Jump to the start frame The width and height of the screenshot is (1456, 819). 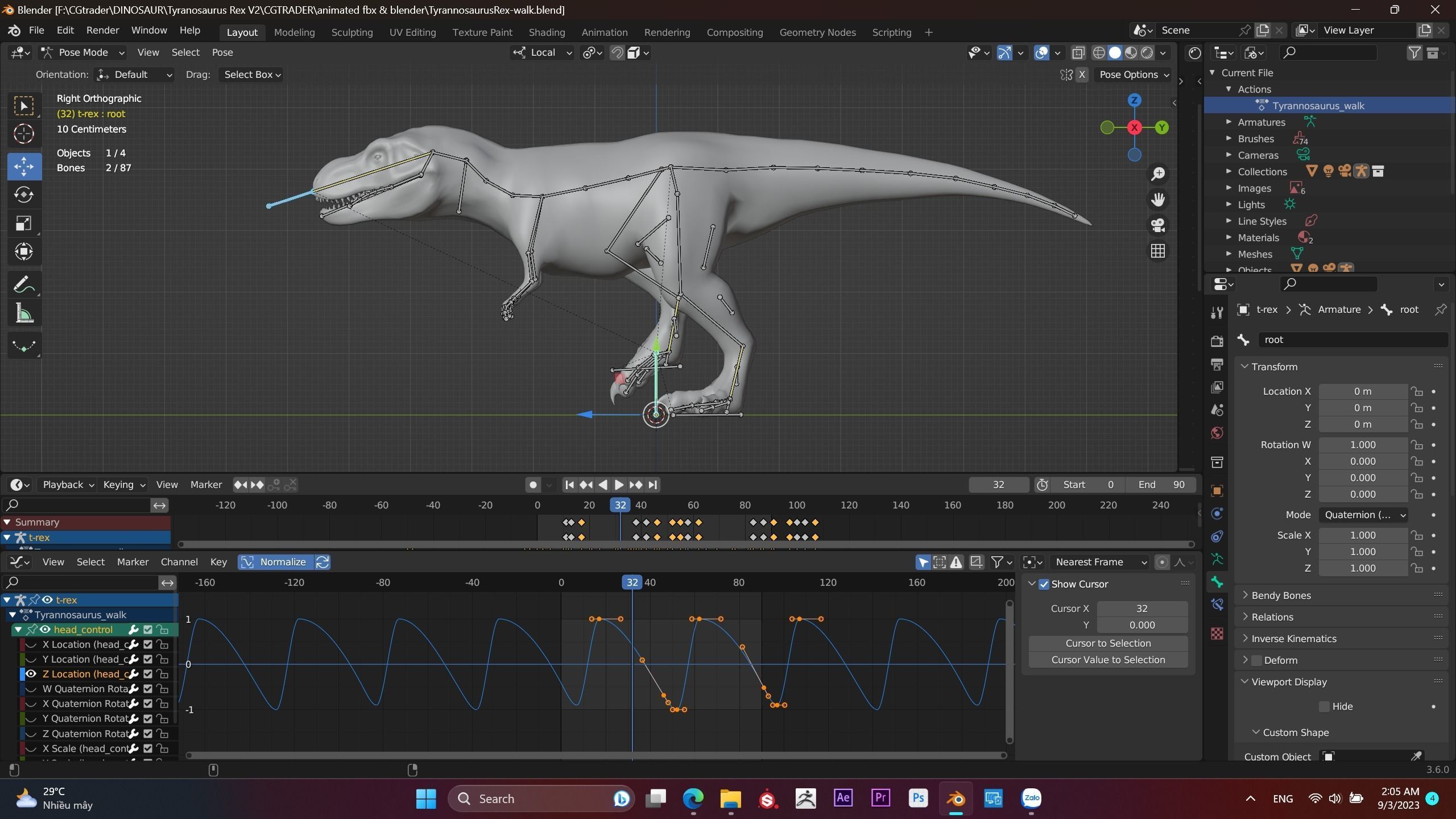(x=569, y=485)
